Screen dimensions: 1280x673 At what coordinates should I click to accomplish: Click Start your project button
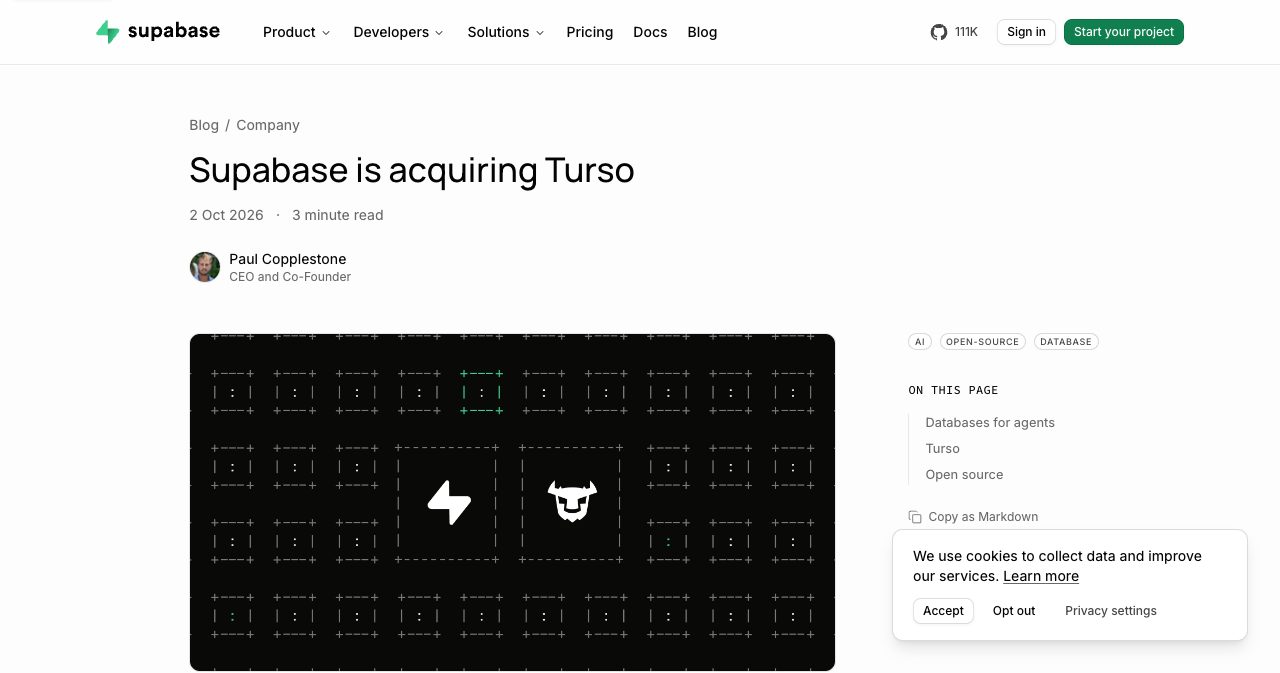coord(1124,32)
